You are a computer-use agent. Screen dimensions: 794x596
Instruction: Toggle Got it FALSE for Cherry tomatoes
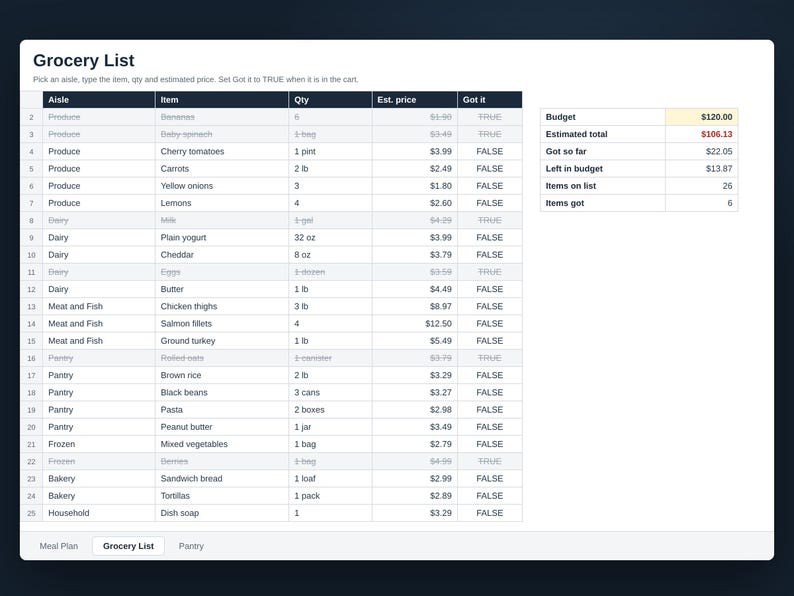pyautogui.click(x=490, y=151)
